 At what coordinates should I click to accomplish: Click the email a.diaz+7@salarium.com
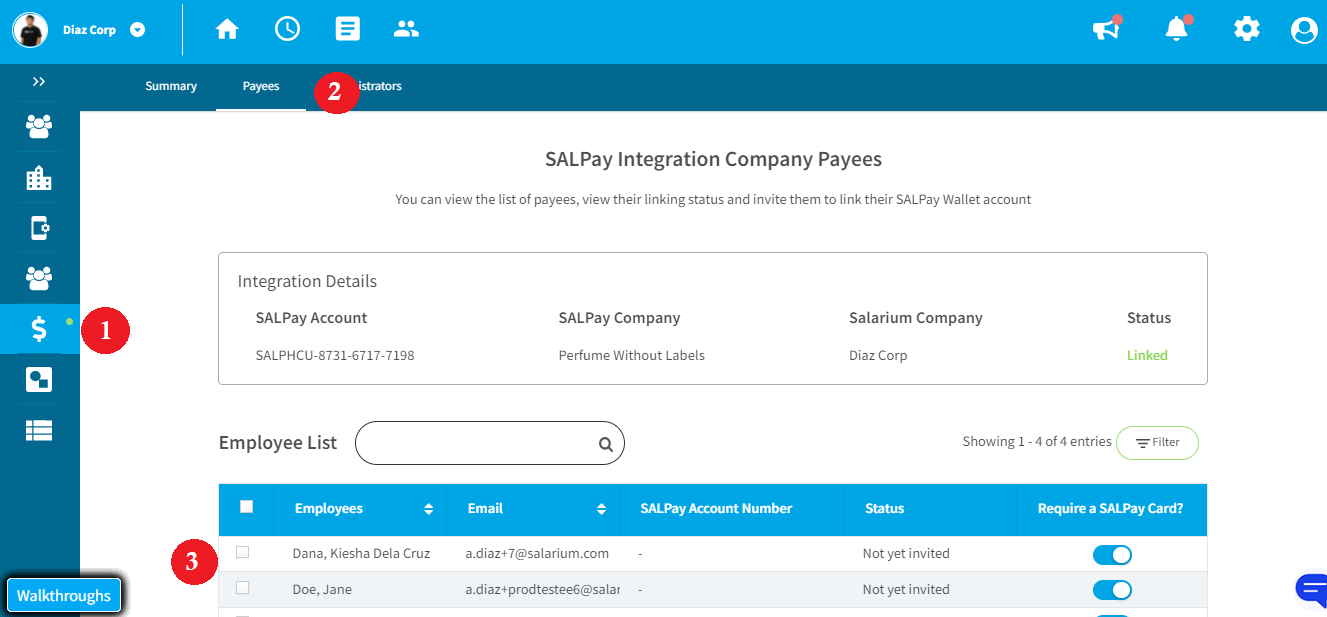coord(537,553)
